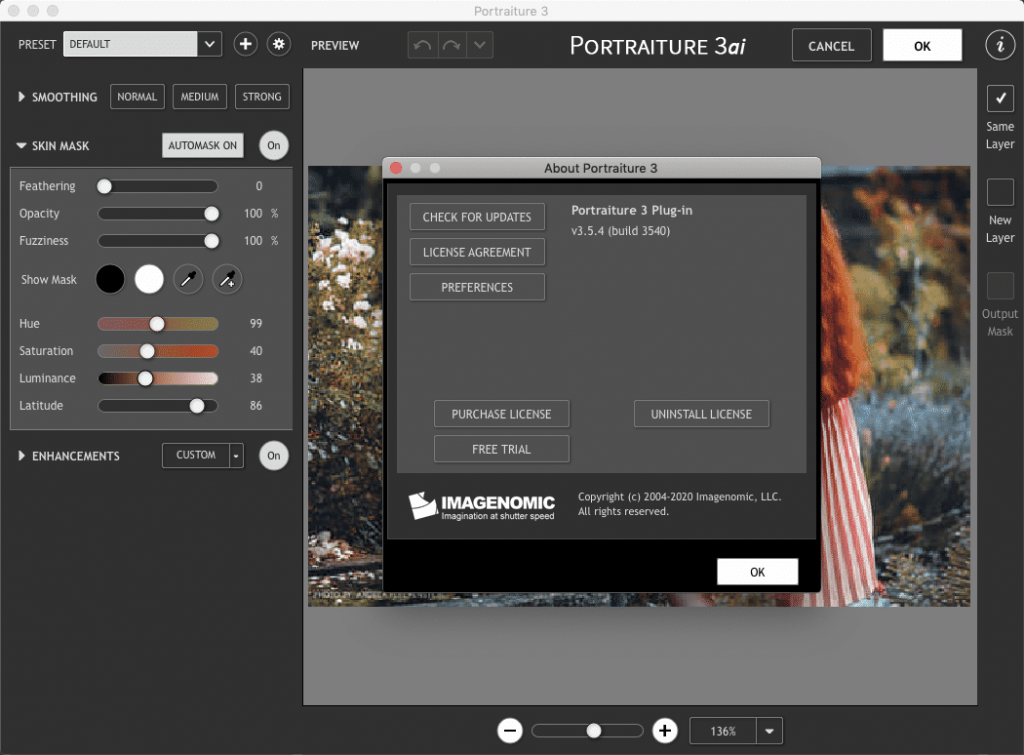Undo last change arrow

click(x=423, y=45)
